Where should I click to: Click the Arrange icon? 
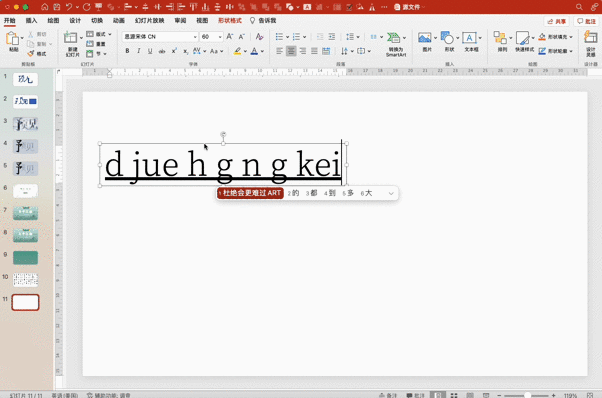coord(500,38)
